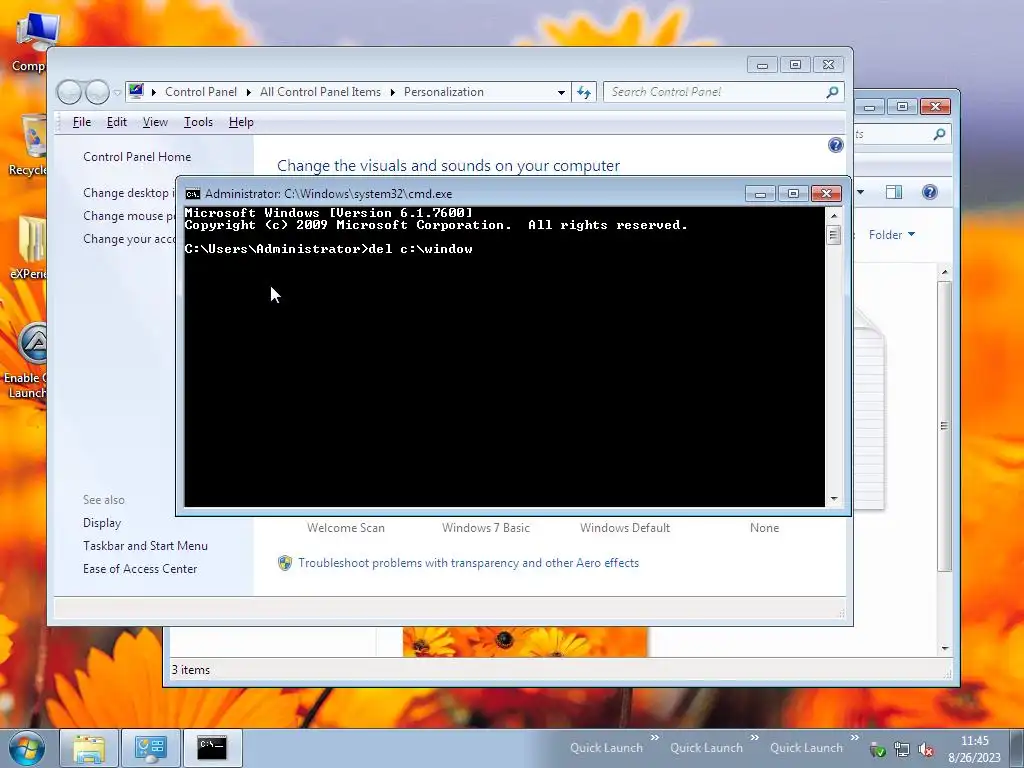Click the green shield icon in system tray
The width and height of the screenshot is (1024, 768).
878,750
